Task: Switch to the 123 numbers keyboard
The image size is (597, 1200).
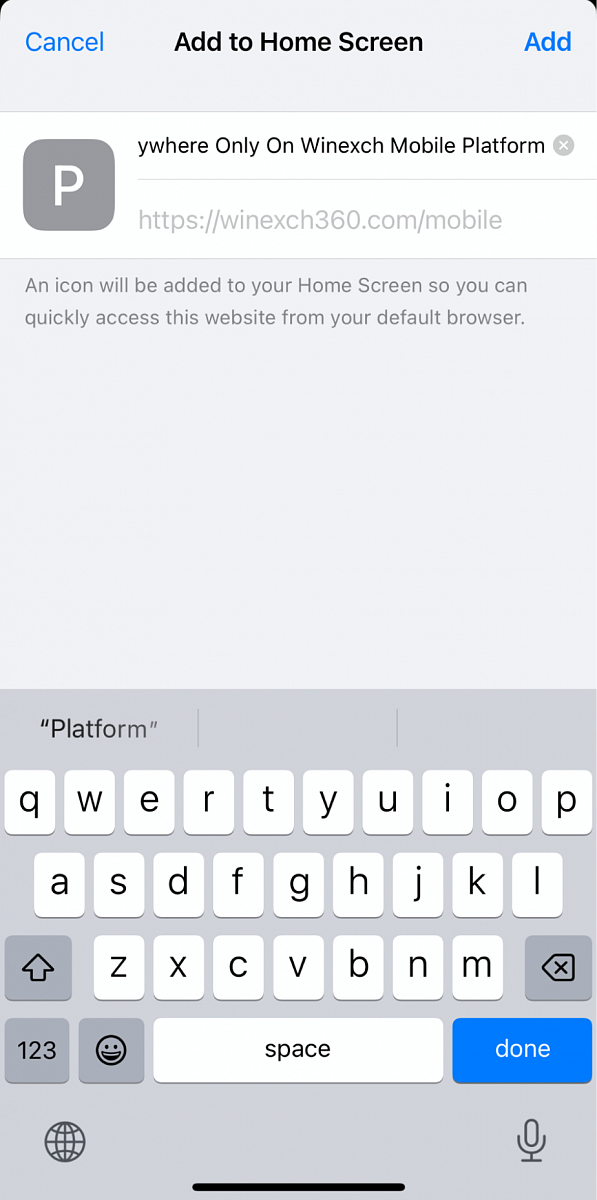Action: coord(37,1050)
